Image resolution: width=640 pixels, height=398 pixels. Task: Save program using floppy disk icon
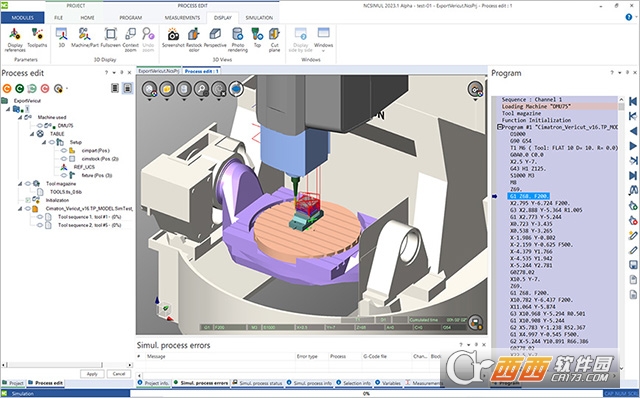point(633,265)
